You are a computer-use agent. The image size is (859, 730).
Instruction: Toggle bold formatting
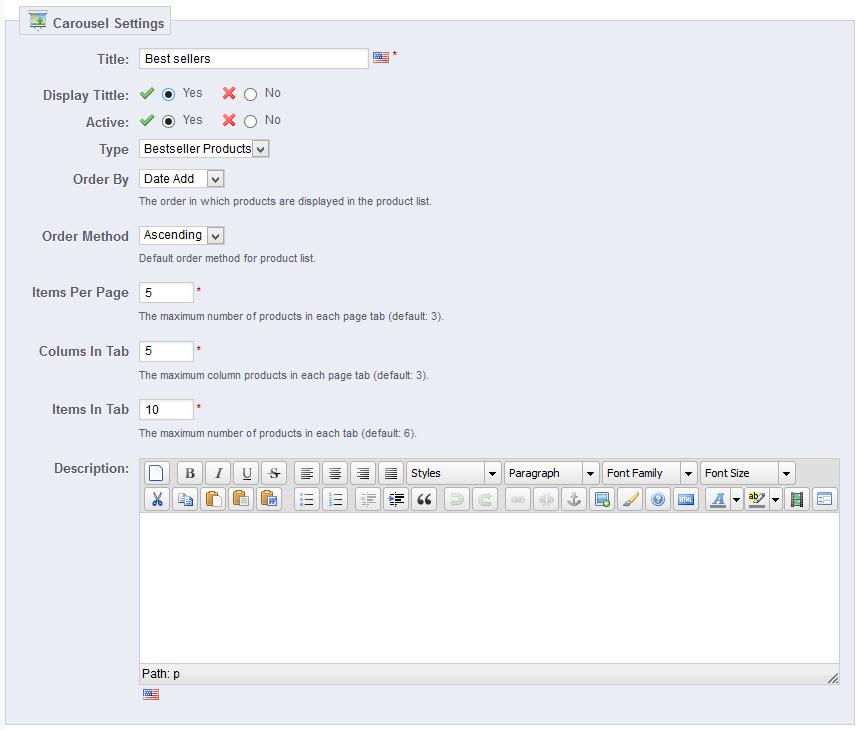click(x=190, y=473)
